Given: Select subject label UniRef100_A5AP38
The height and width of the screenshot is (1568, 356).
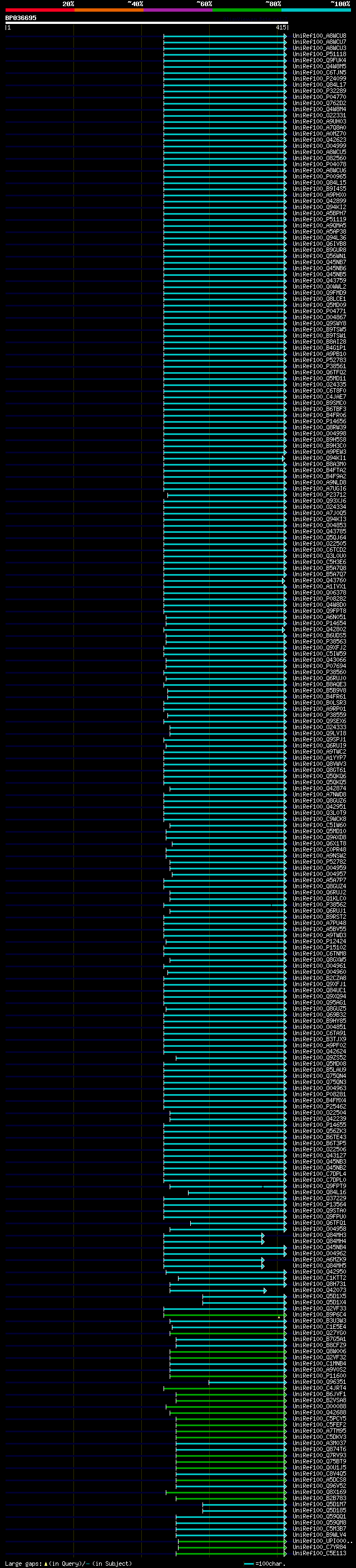Looking at the screenshot, I should click(319, 232).
